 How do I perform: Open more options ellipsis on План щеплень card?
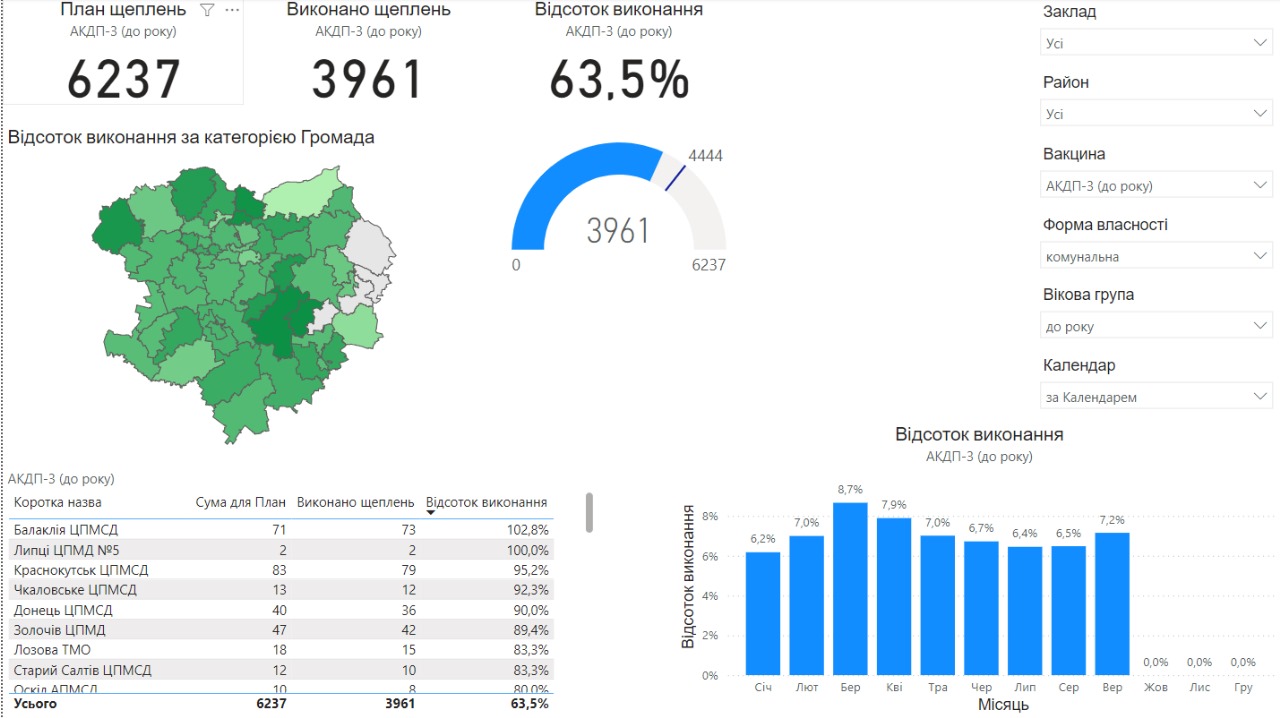(232, 10)
